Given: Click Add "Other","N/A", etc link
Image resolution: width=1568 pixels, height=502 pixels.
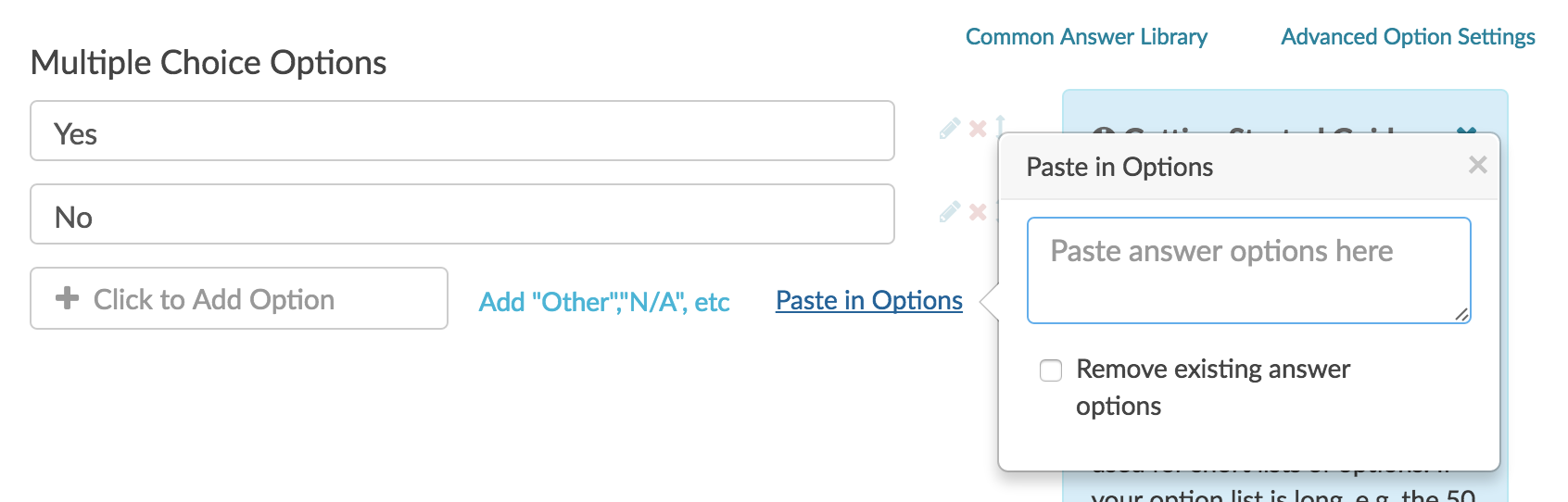Looking at the screenshot, I should pyautogui.click(x=604, y=302).
